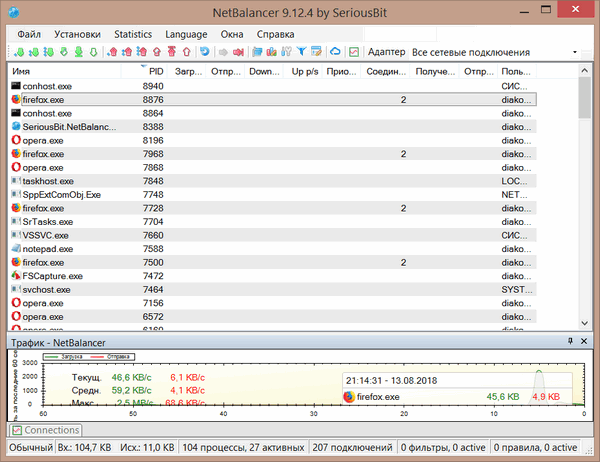Sort by the Прио... column header
Image resolution: width=600 pixels, height=462 pixels.
341,71
